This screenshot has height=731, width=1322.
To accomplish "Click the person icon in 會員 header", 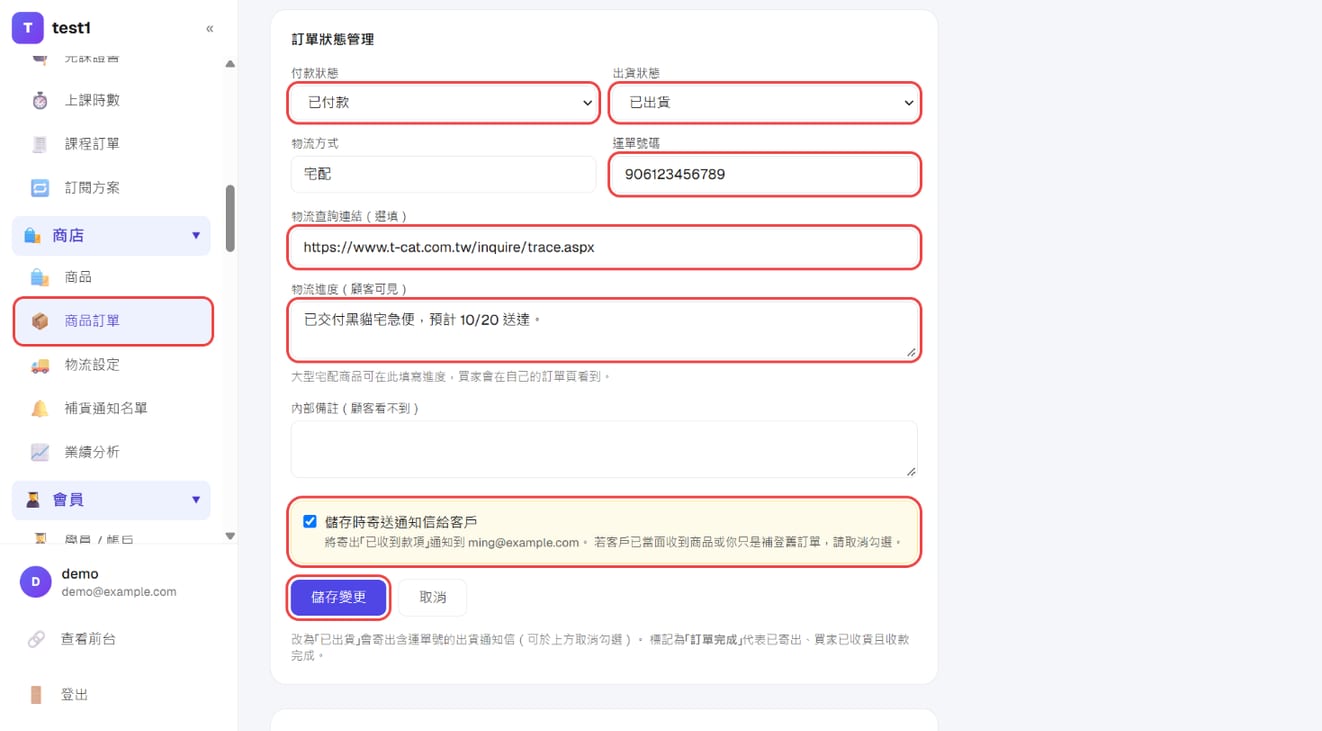I will (x=32, y=500).
